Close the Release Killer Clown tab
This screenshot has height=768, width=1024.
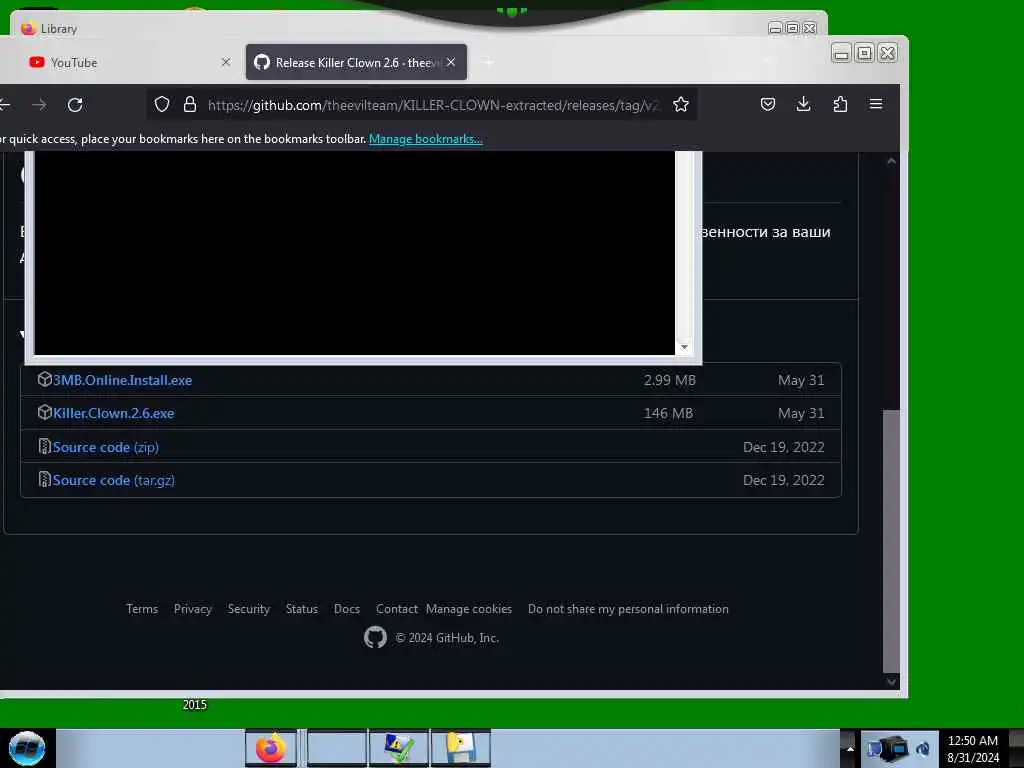(451, 62)
